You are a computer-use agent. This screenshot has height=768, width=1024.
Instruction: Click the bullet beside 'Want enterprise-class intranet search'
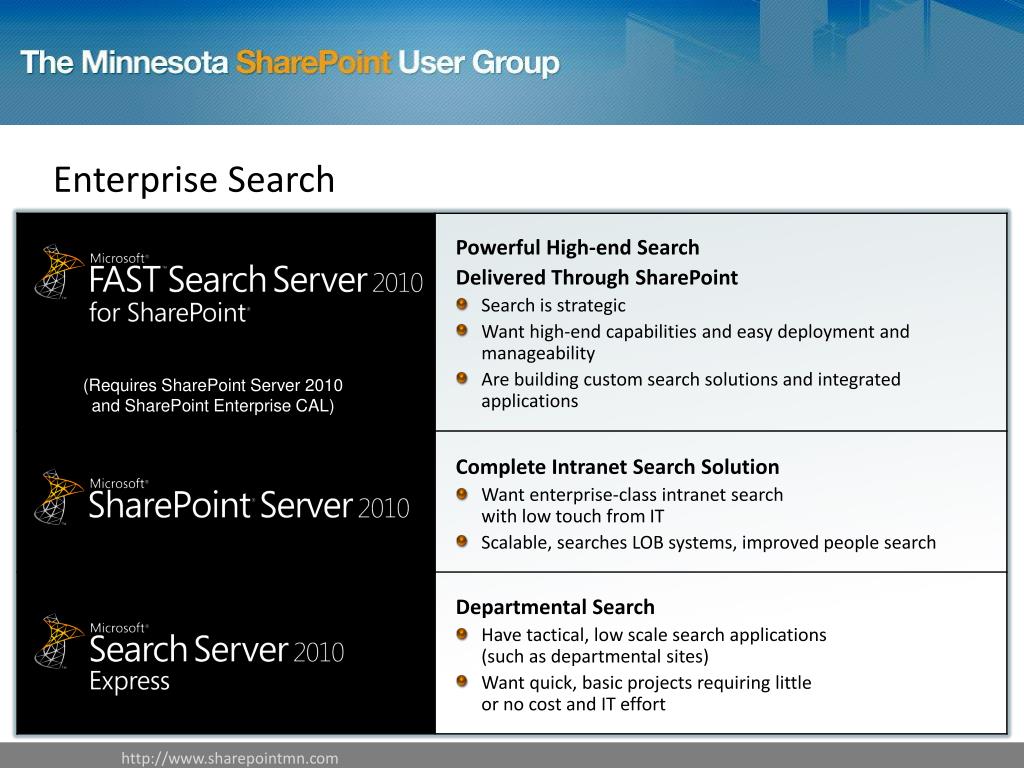tap(462, 494)
